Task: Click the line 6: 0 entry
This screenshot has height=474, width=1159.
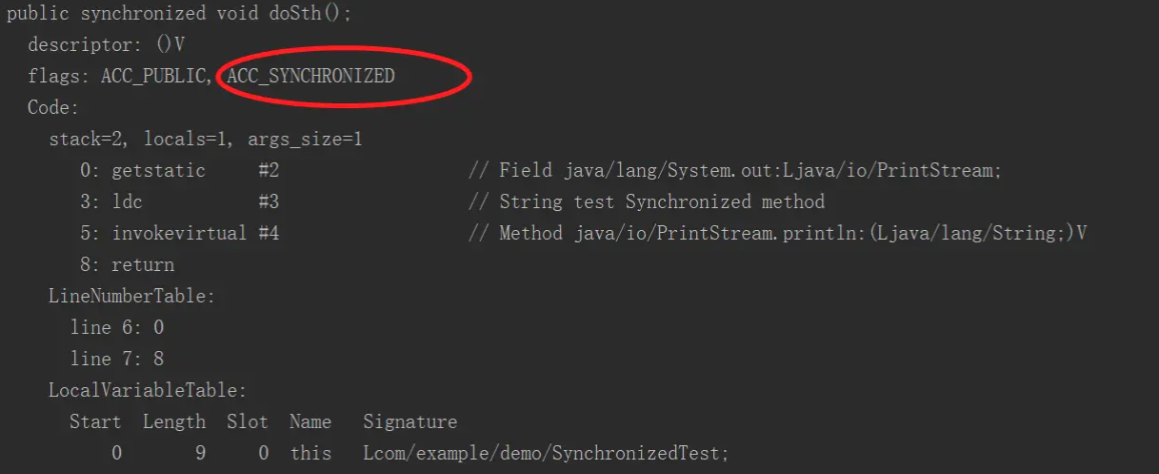Action: [x=116, y=327]
